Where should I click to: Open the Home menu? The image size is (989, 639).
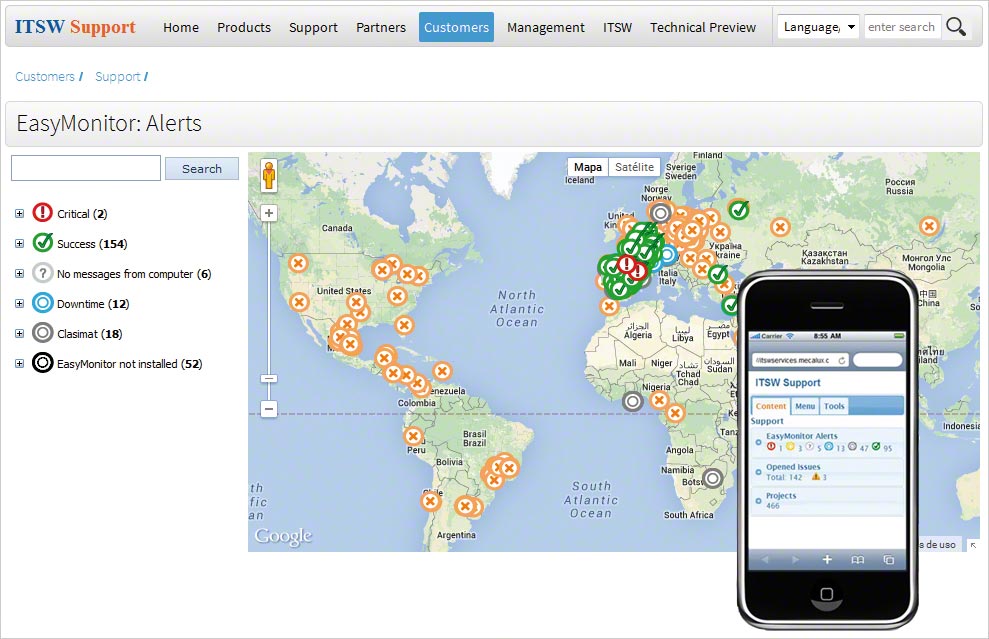[x=181, y=27]
